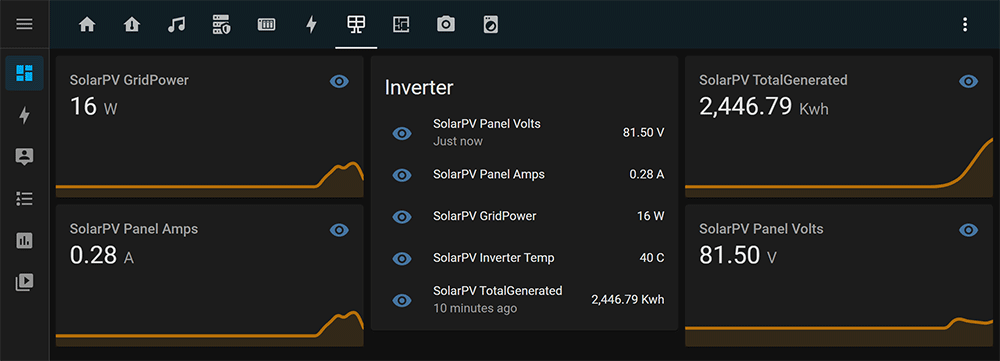This screenshot has width=1000, height=361.
Task: Open SolarPV Inverter Temp entity row
Action: click(x=524, y=258)
